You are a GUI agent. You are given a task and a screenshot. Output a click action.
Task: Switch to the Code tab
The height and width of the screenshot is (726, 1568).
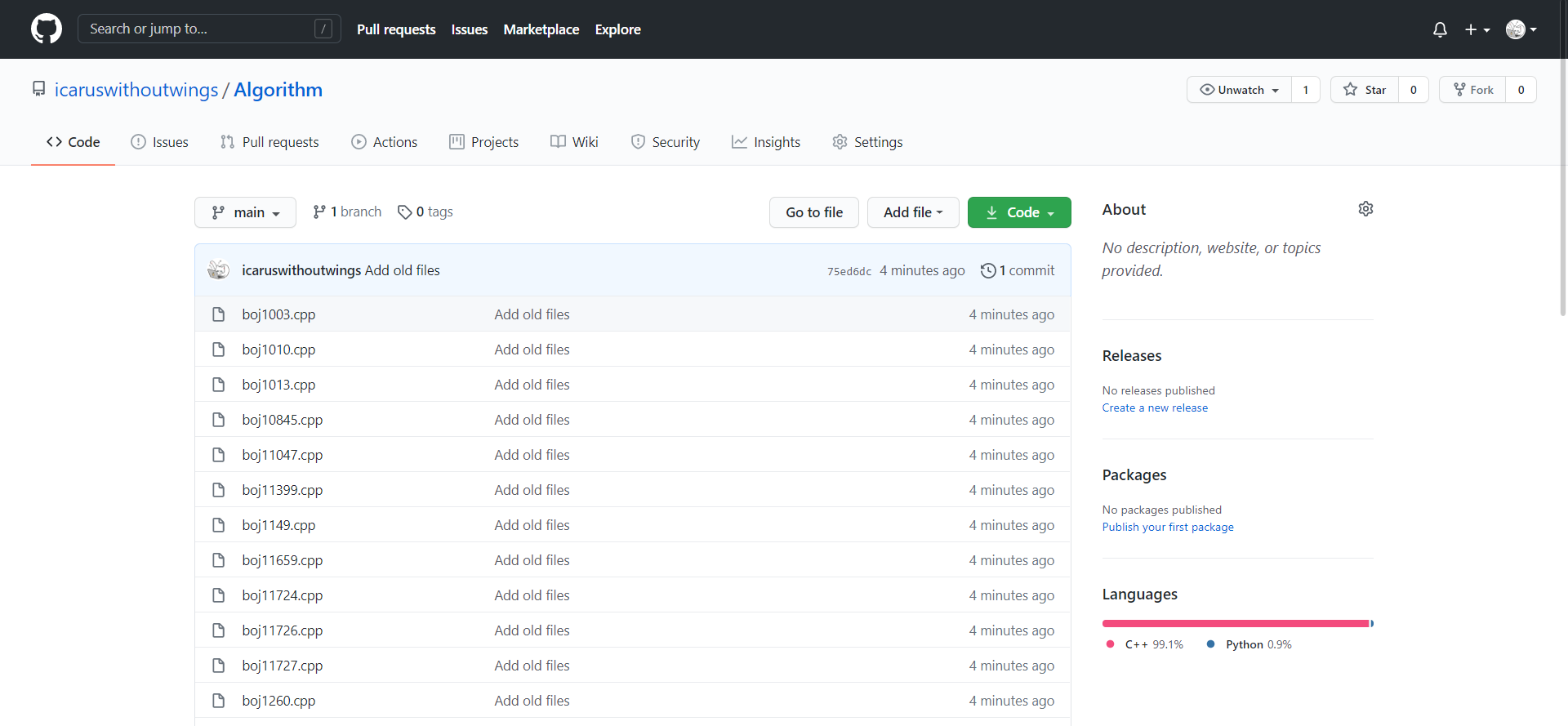click(x=73, y=142)
